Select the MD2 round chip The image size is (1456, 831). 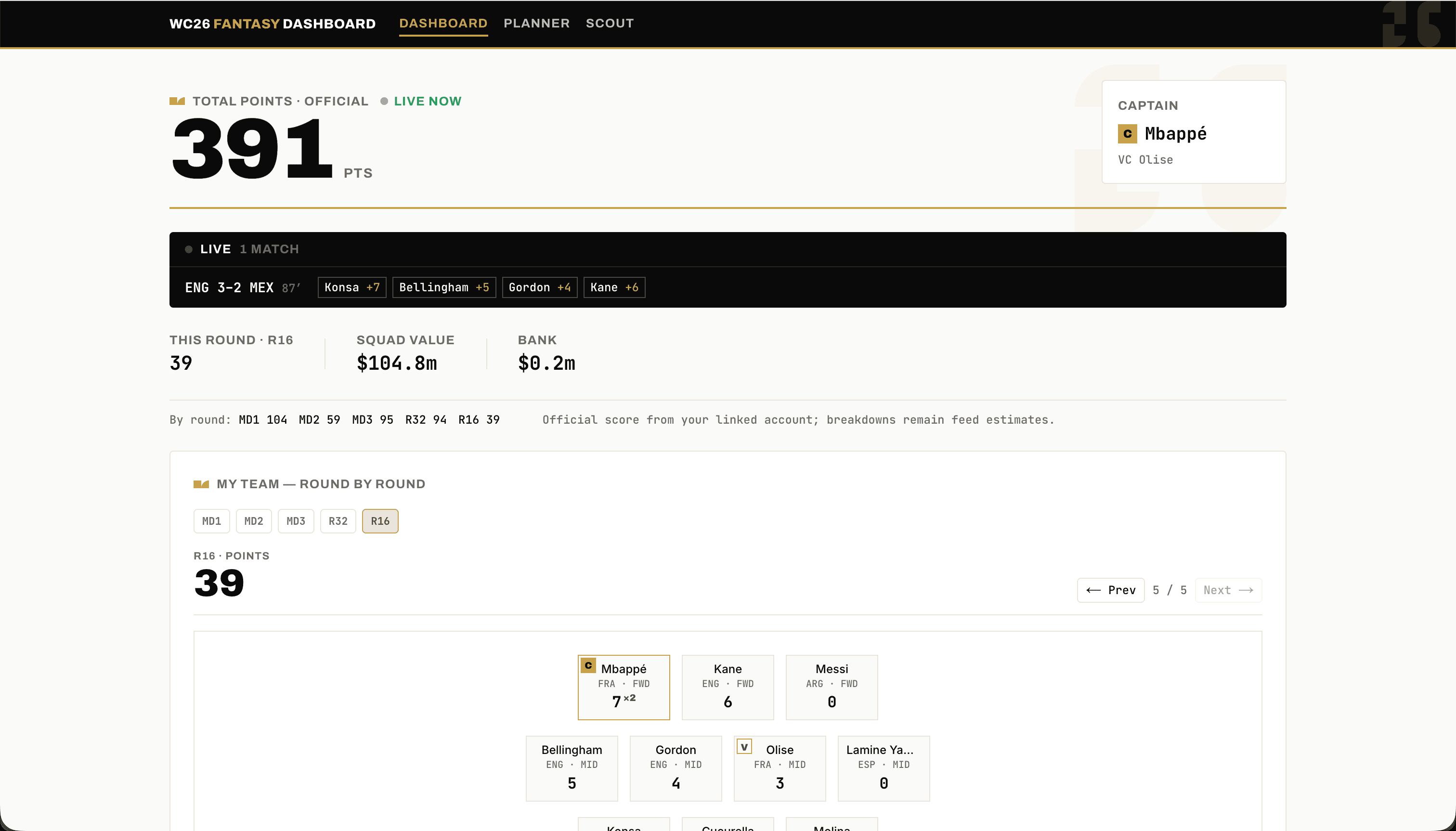(x=253, y=521)
